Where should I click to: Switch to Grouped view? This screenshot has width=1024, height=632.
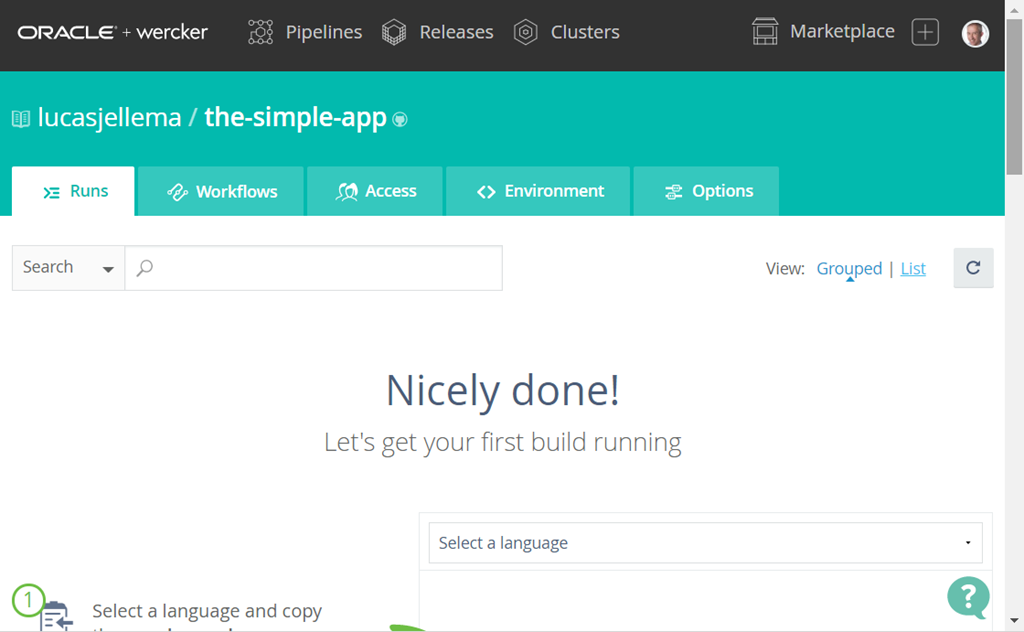(x=849, y=268)
